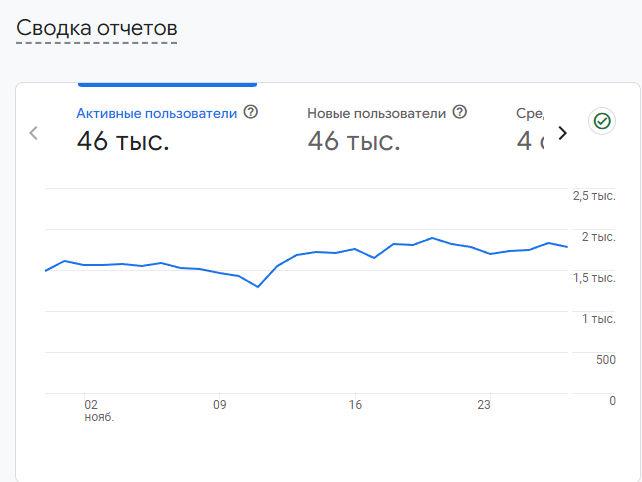Switch to the "Новые пользователи" metric tab

376,113
